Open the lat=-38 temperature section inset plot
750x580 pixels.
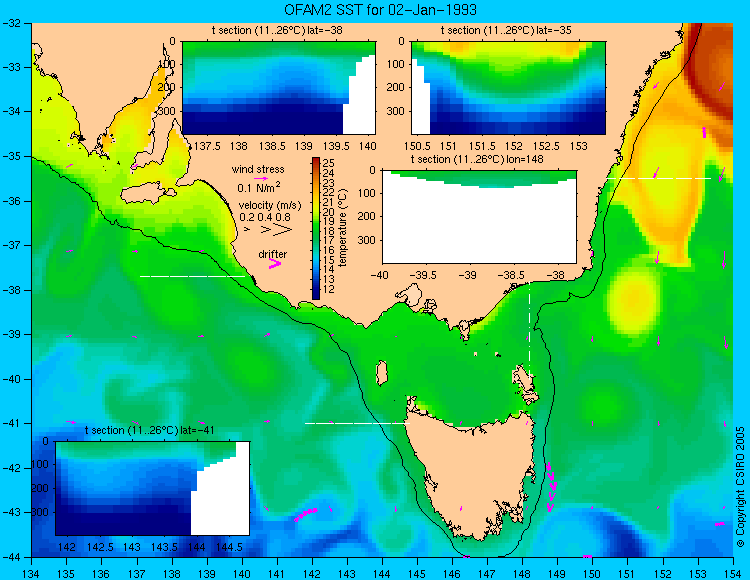[279, 88]
